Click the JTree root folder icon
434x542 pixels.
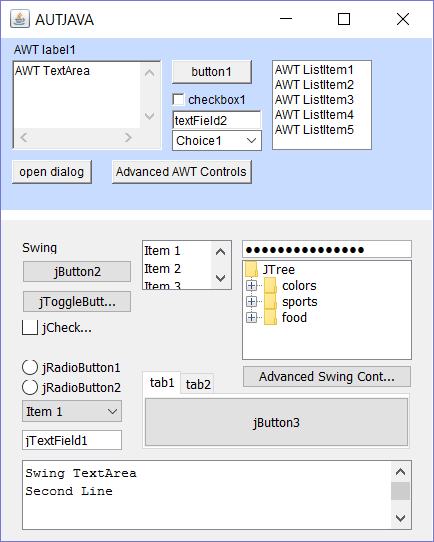(251, 269)
